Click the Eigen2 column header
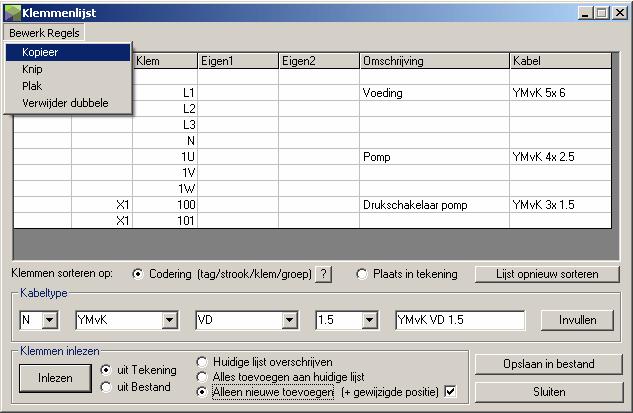The height and width of the screenshot is (413, 633). 319,61
